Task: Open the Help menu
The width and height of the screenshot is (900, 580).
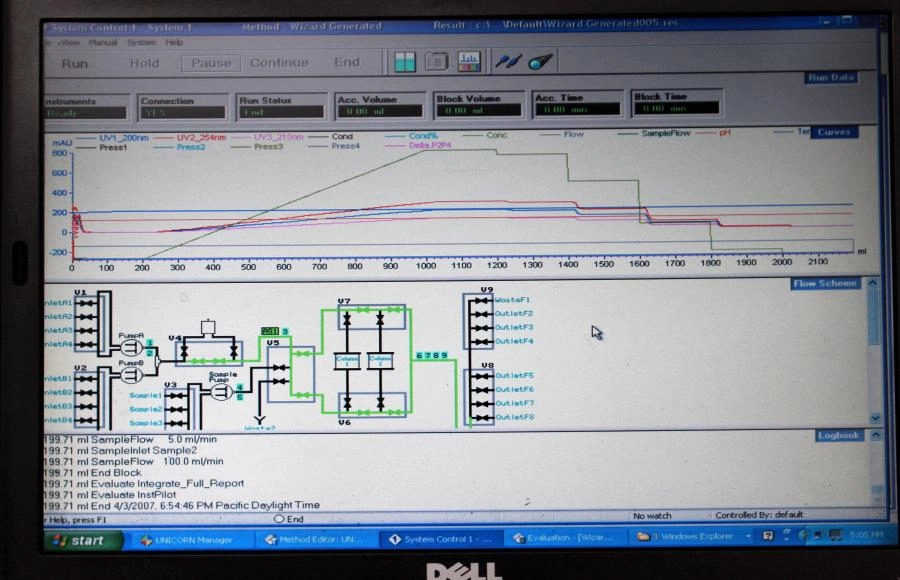Action: point(174,43)
